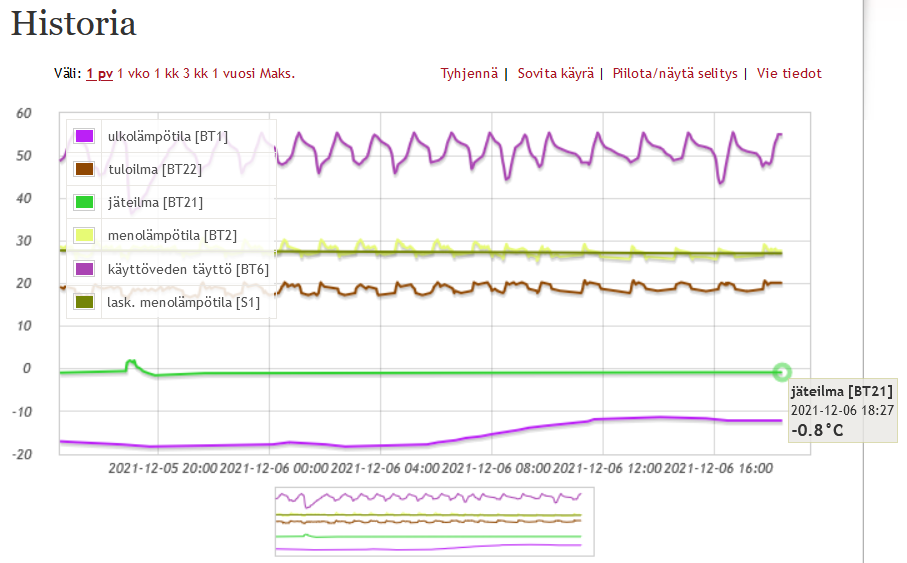907x563 pixels.
Task: Click the Historia heading
Action: point(73,24)
